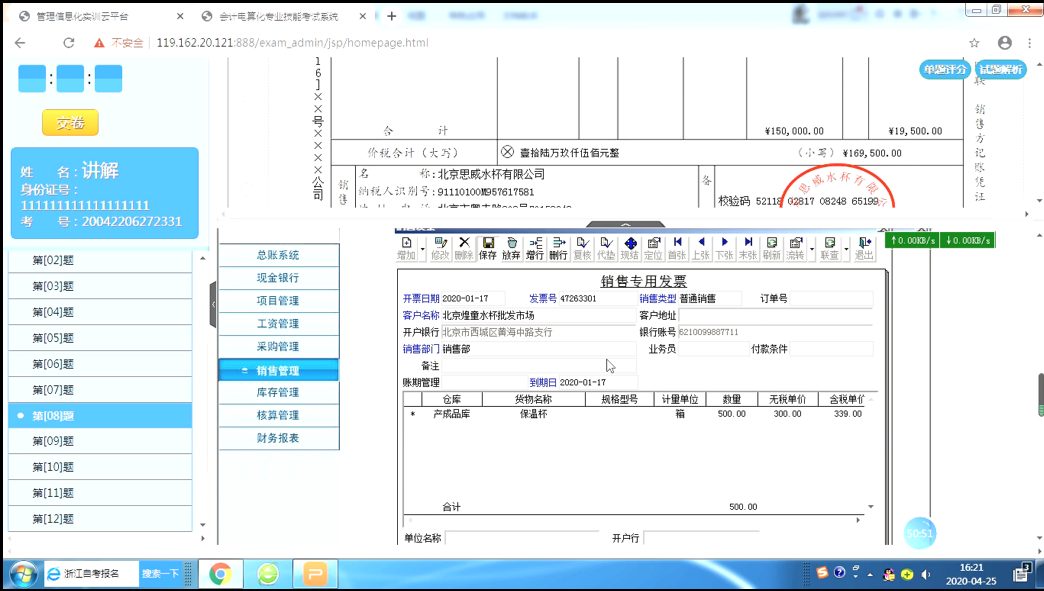Click the 单题评分 button
Screen dimensions: 1044x591
[945, 69]
